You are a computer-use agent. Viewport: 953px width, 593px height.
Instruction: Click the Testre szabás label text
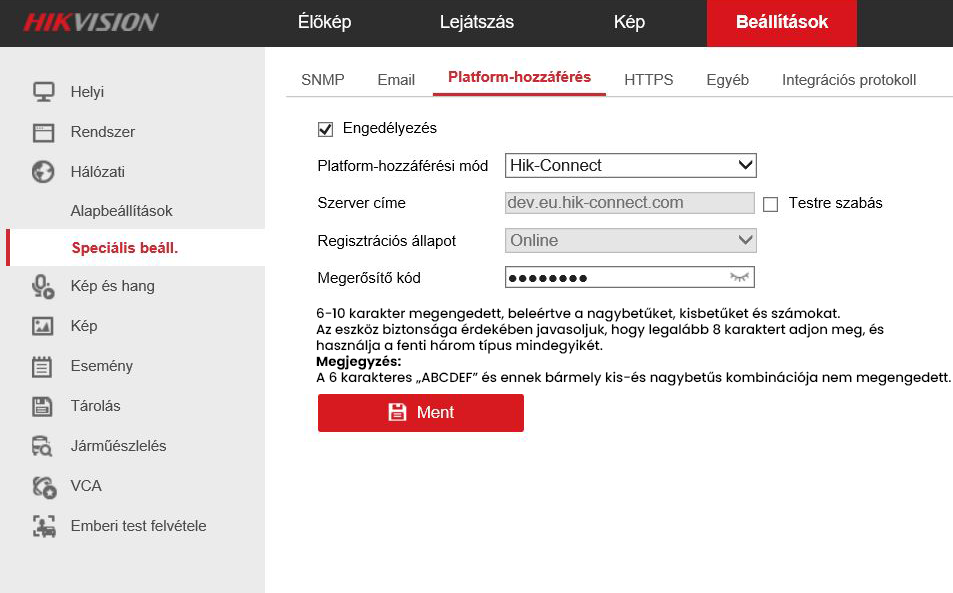(835, 203)
